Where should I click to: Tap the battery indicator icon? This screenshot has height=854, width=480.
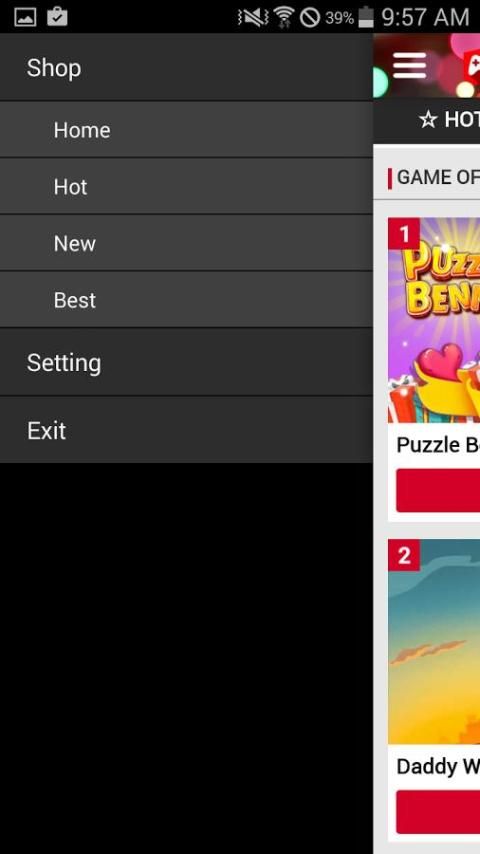366,17
